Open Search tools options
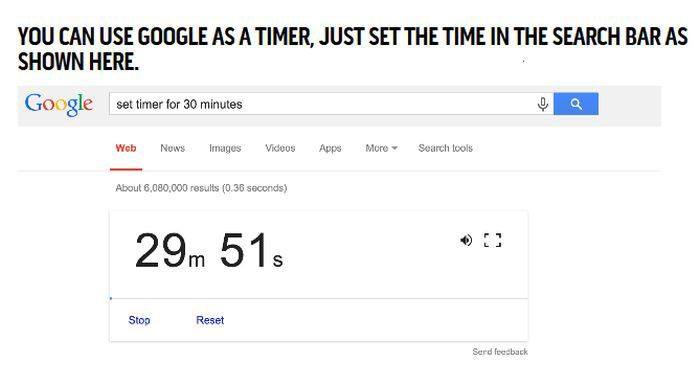The width and height of the screenshot is (700, 384). [x=445, y=148]
